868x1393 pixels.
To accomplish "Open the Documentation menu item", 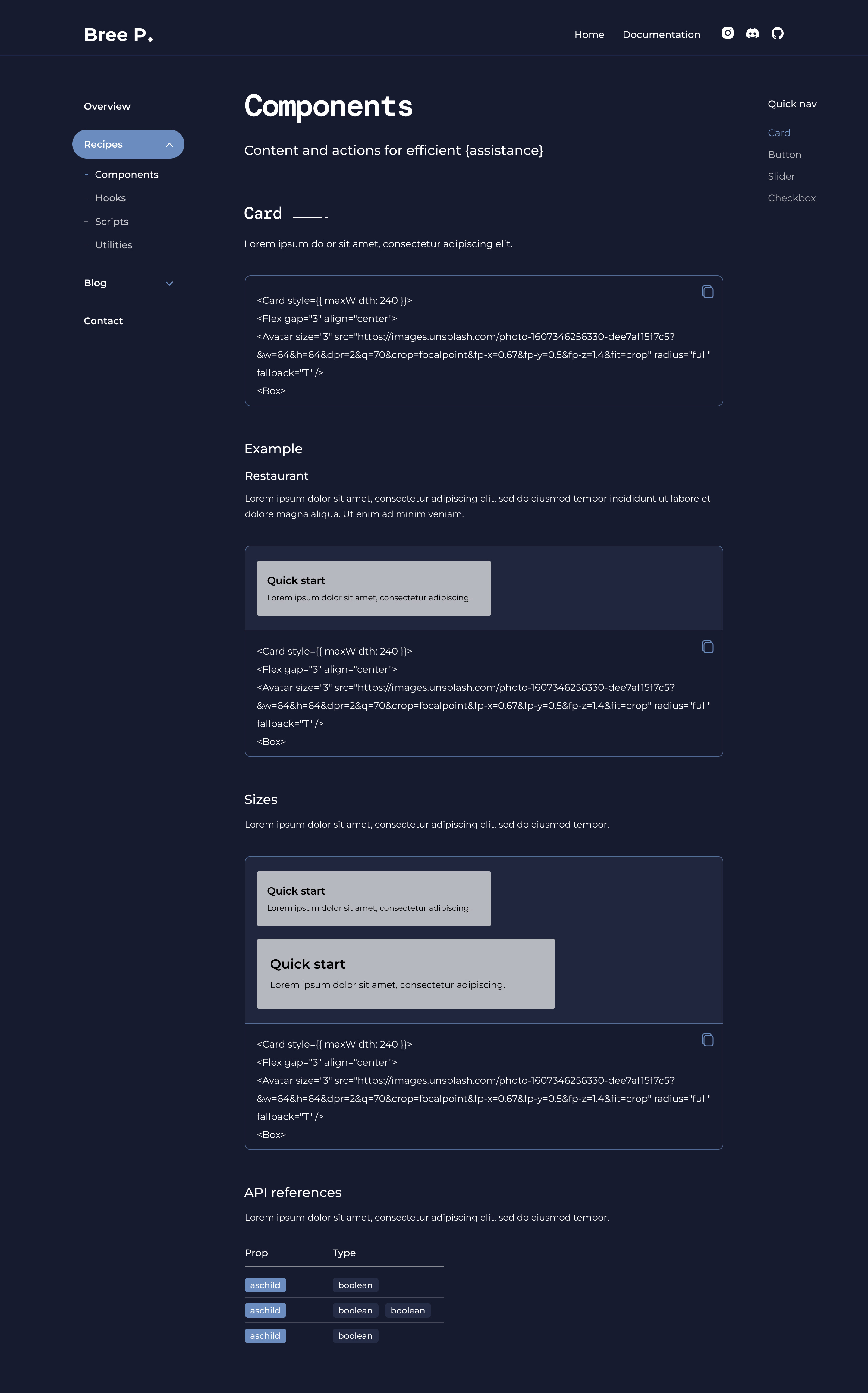I will [661, 34].
